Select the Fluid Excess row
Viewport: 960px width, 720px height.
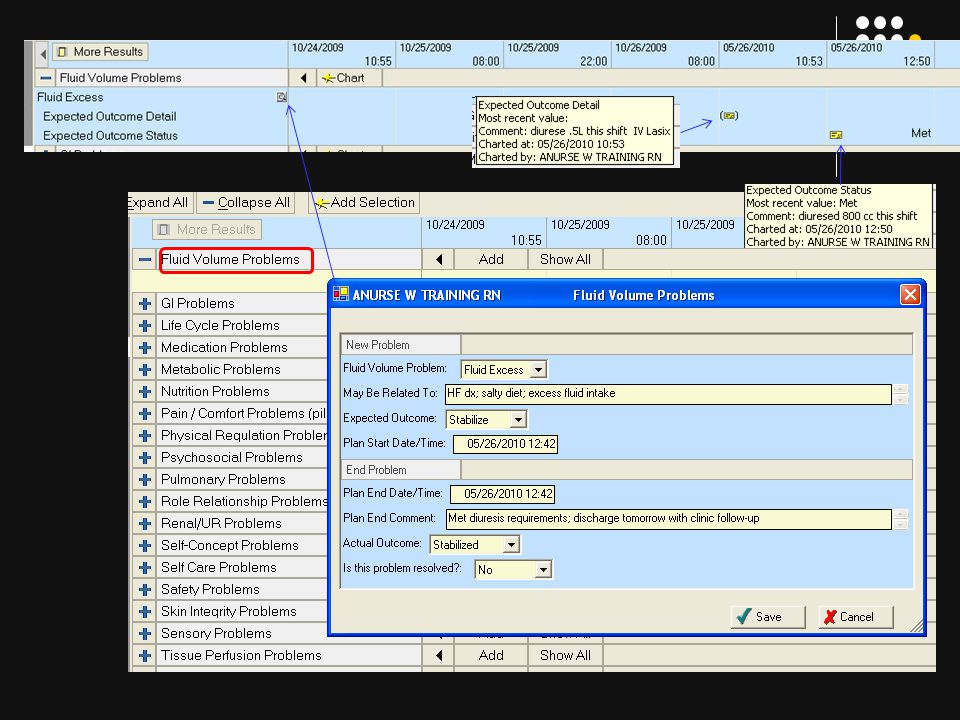pos(162,97)
